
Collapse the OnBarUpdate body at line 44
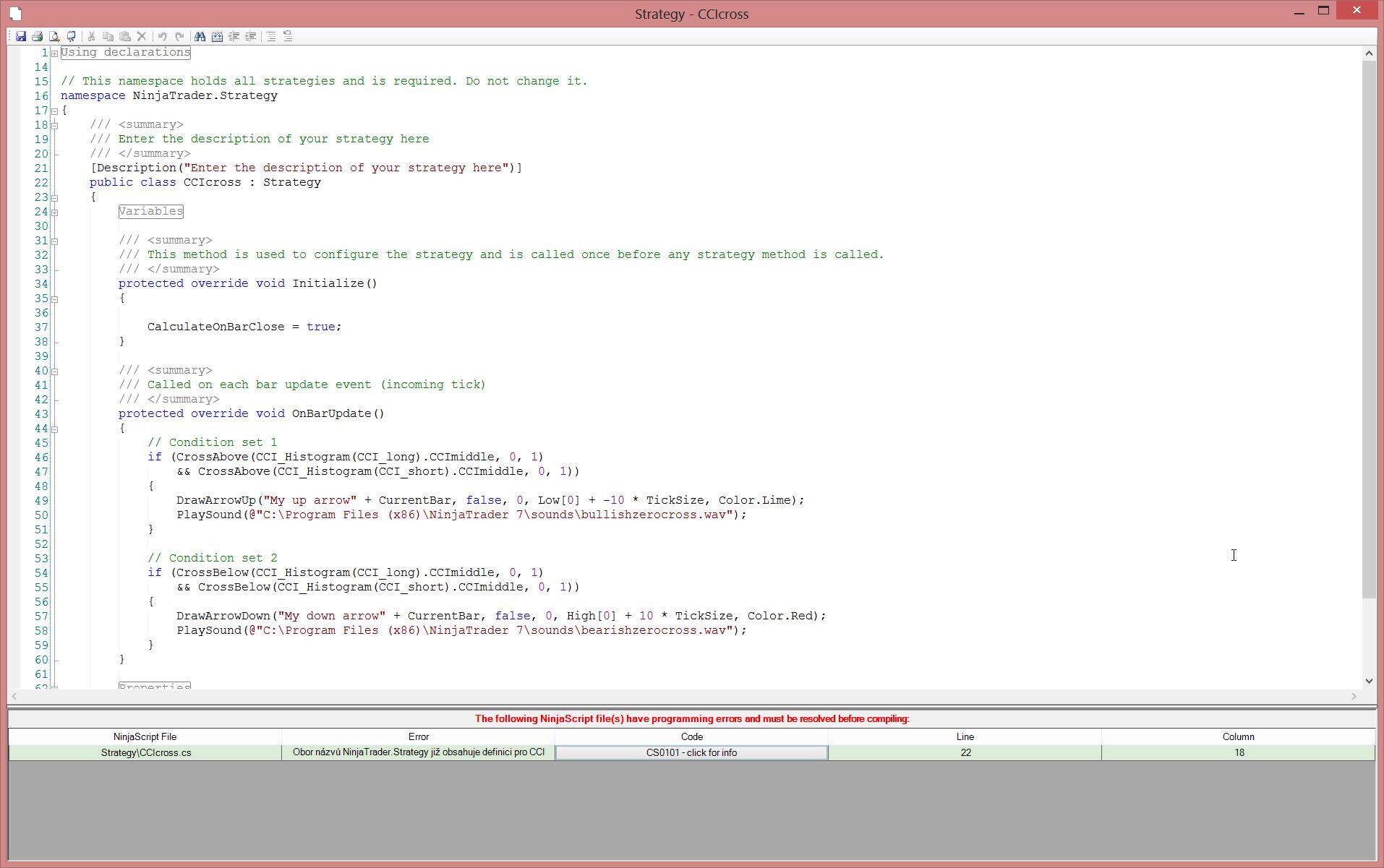(54, 429)
